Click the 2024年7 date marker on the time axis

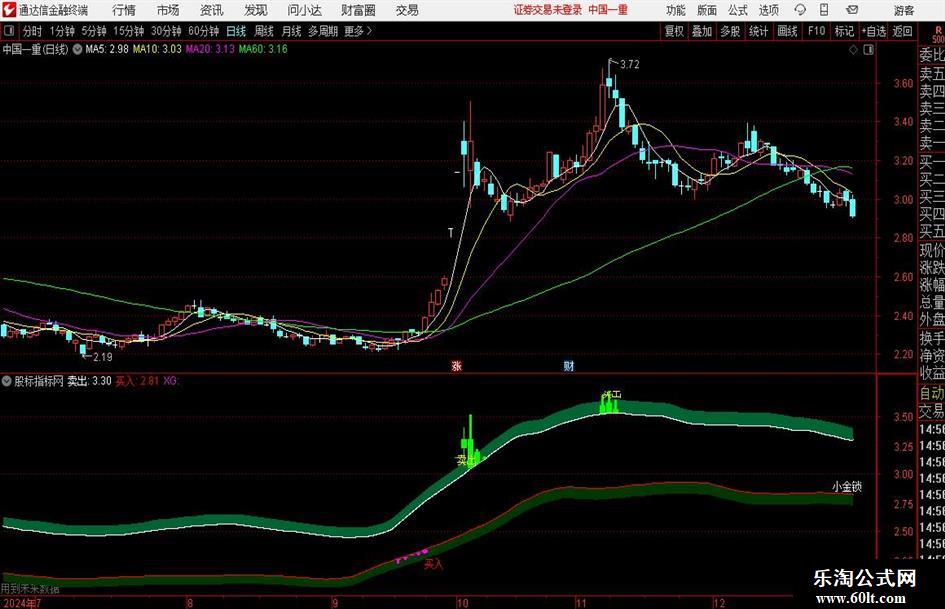[22, 603]
